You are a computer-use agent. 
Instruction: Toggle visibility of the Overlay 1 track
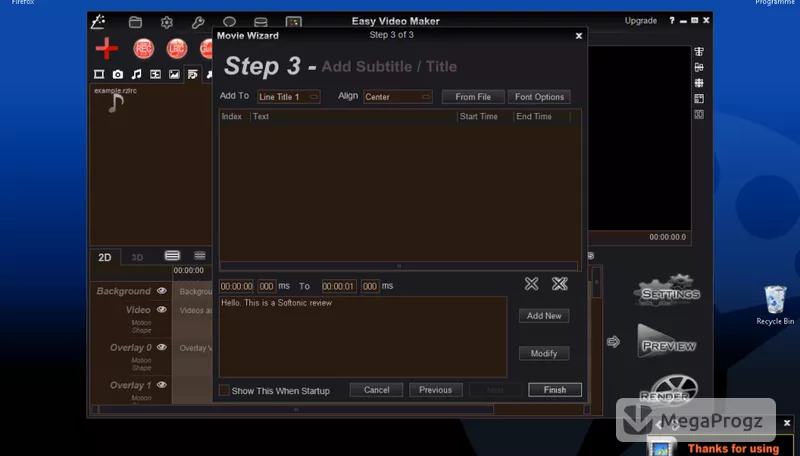tap(162, 385)
